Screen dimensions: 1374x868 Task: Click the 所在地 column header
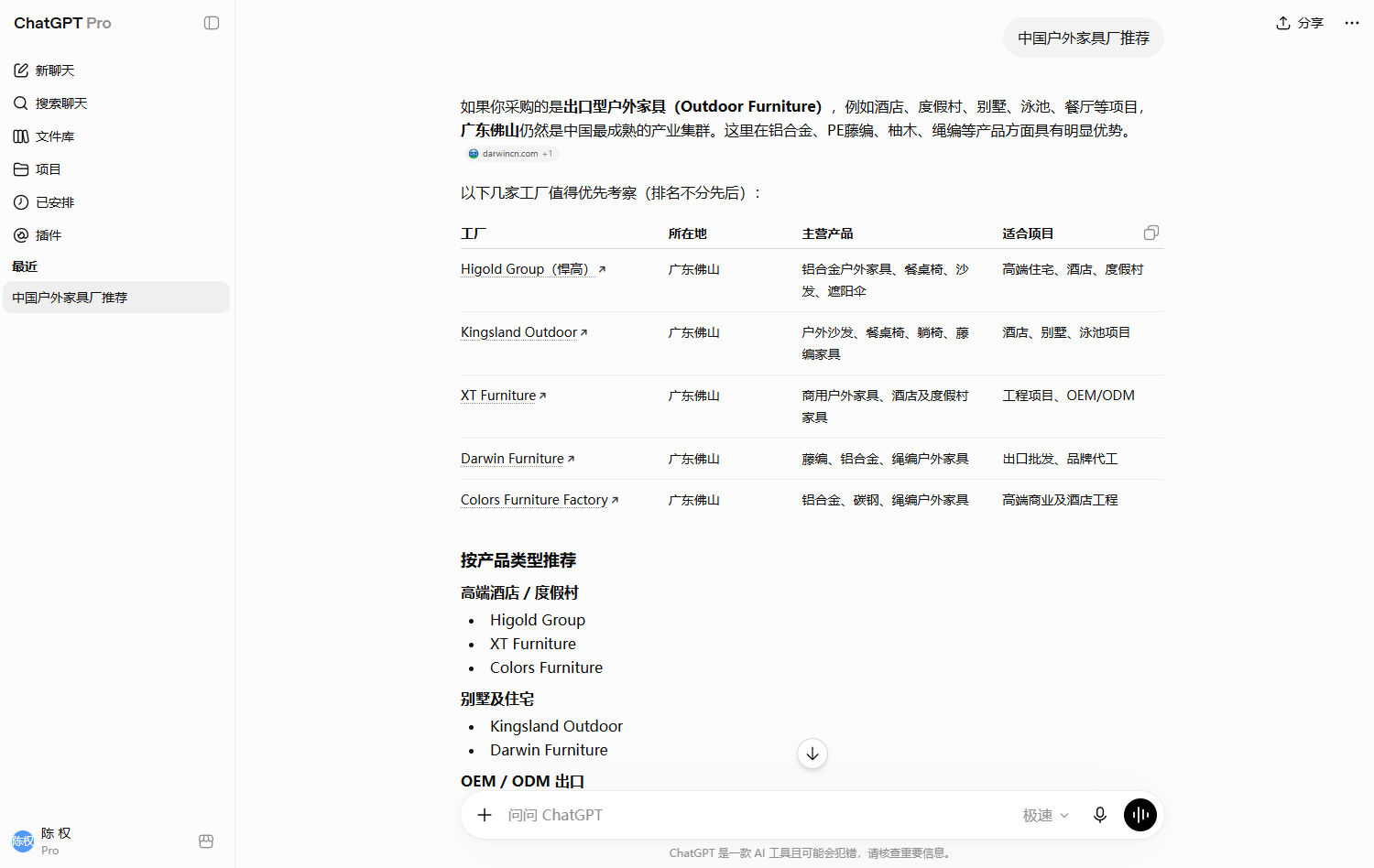click(688, 233)
